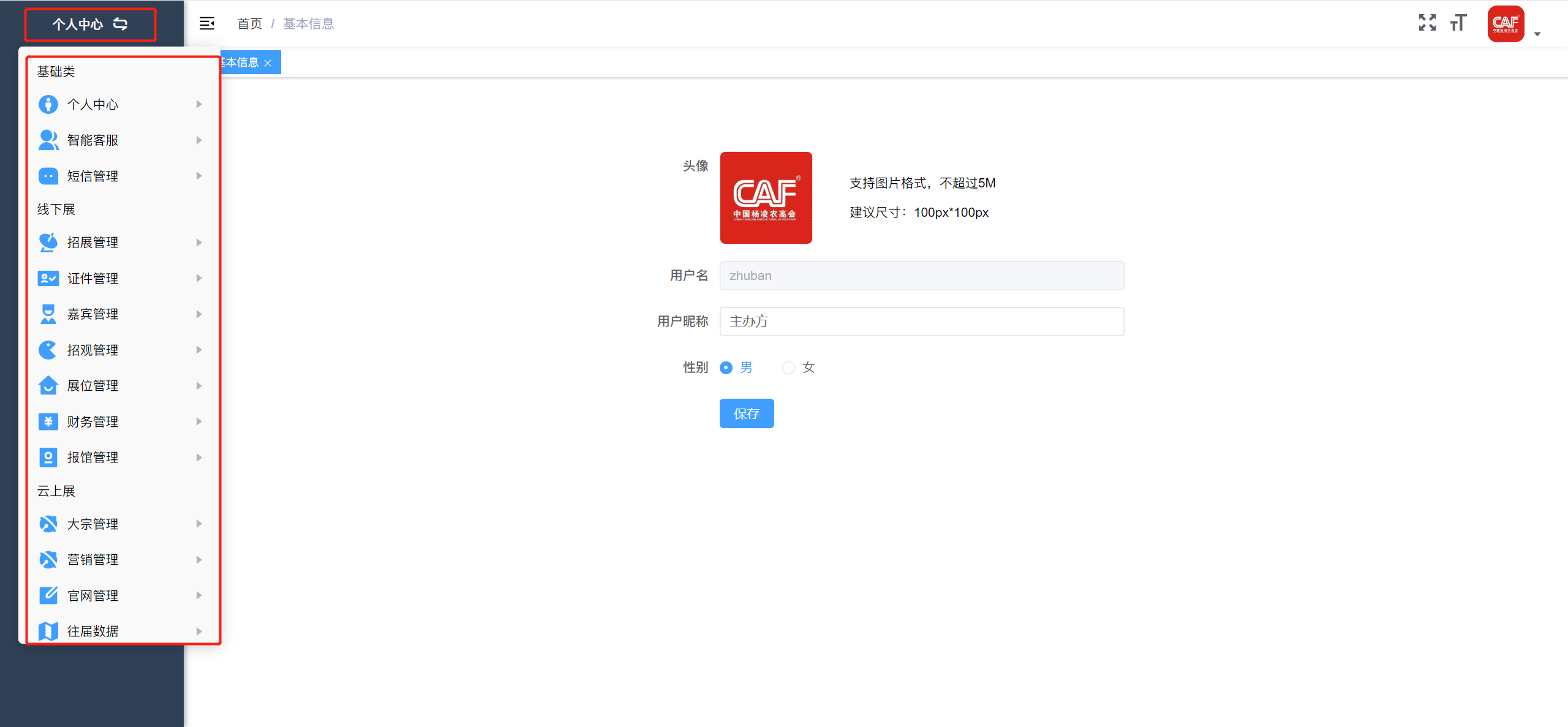Click the 往届数据 map icon

click(48, 631)
